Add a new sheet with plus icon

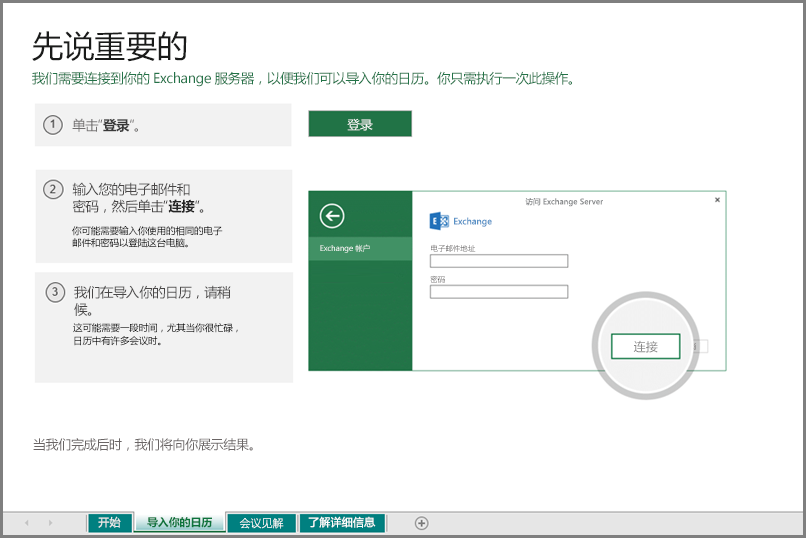point(422,523)
